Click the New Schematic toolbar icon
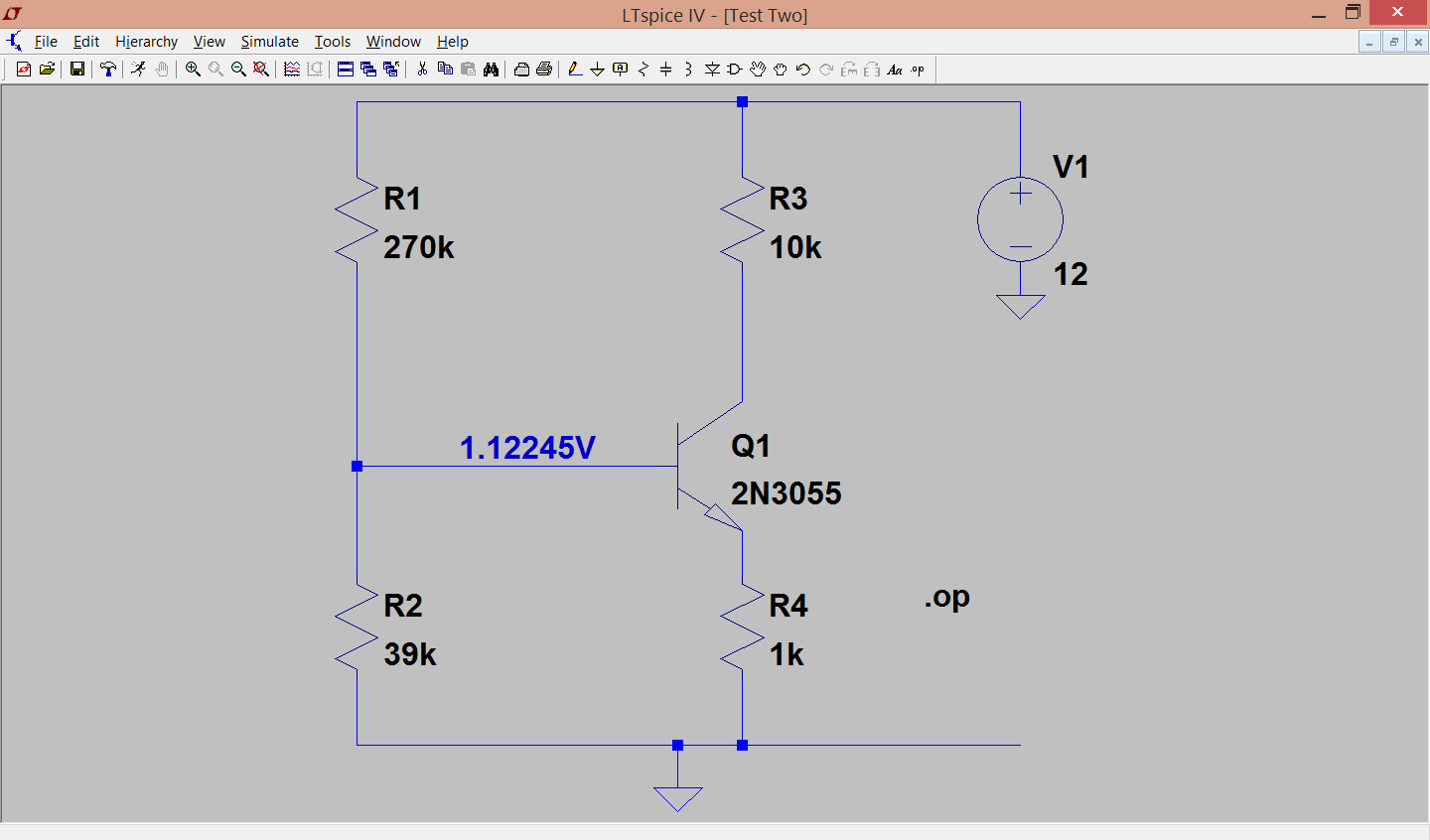The width and height of the screenshot is (1430, 840). pyautogui.click(x=24, y=69)
